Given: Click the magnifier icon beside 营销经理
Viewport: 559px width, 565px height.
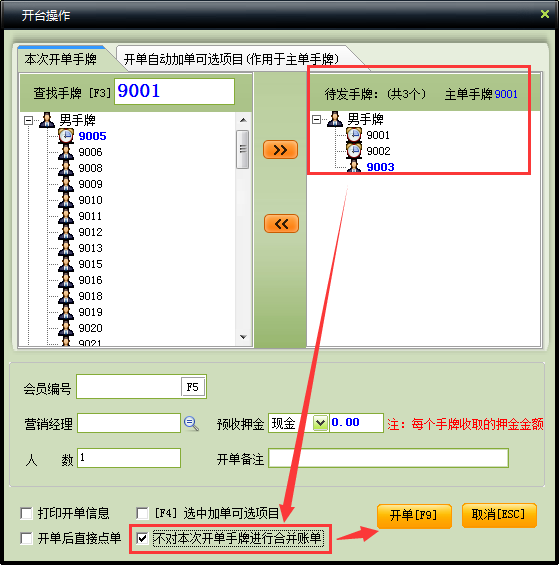Looking at the screenshot, I should click(191, 423).
